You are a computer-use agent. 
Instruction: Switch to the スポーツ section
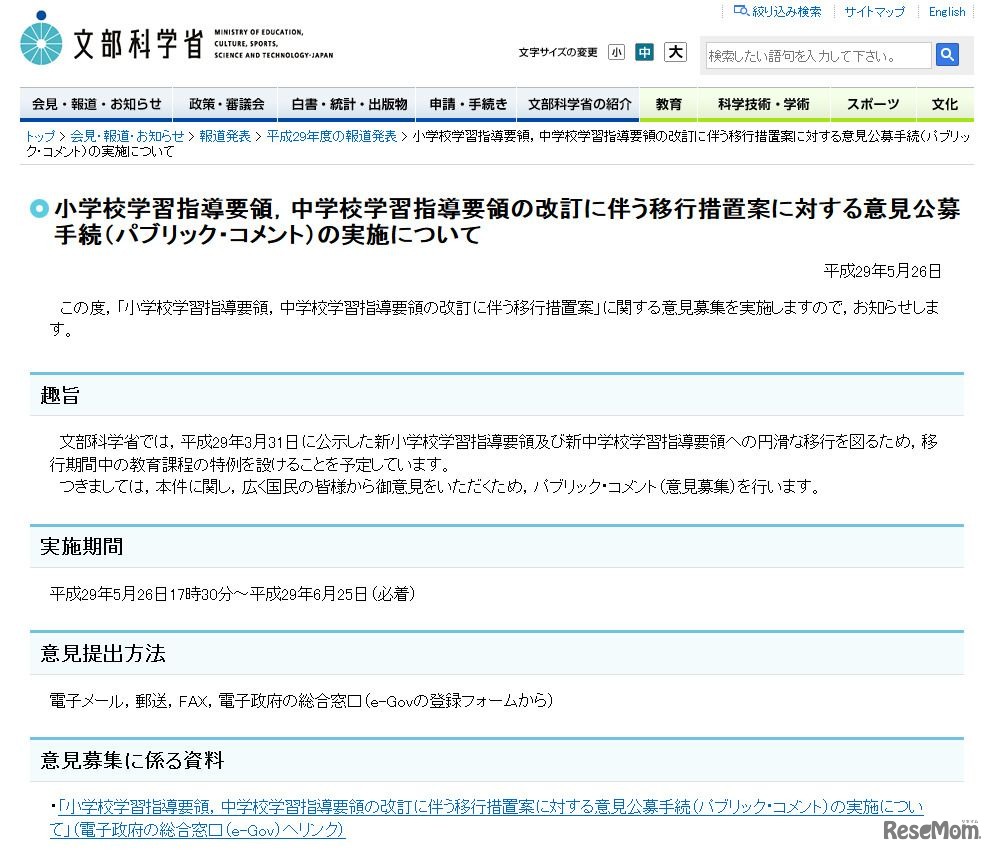(872, 103)
